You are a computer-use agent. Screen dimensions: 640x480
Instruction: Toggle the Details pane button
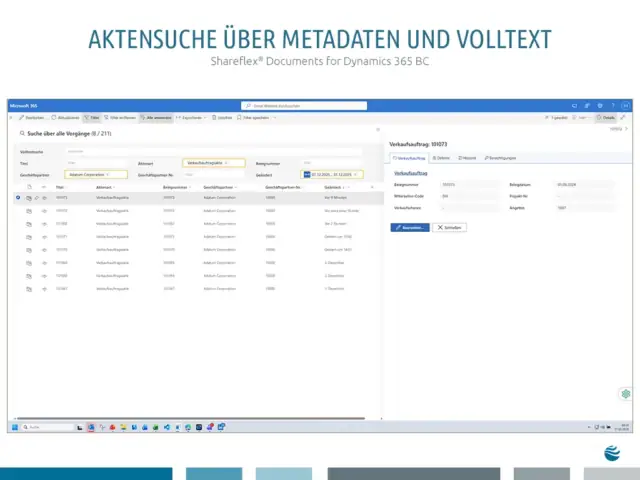click(606, 118)
